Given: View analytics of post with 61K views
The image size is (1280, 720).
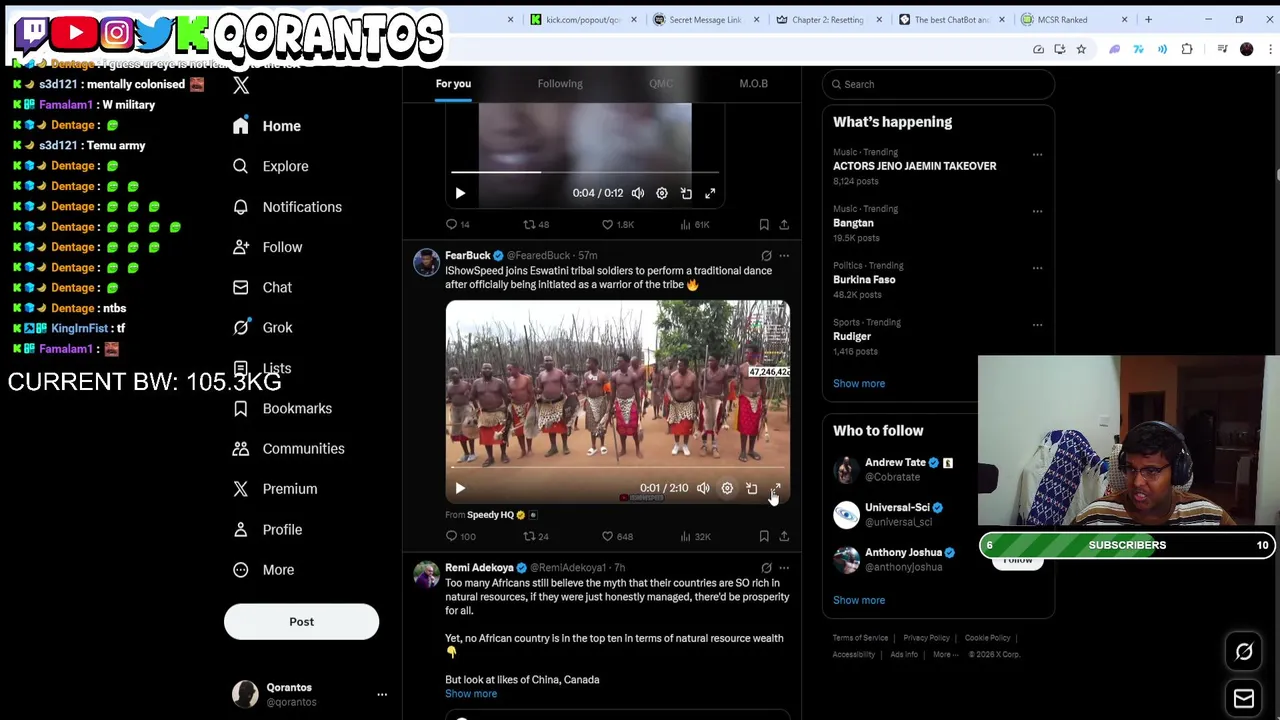Looking at the screenshot, I should (x=695, y=225).
